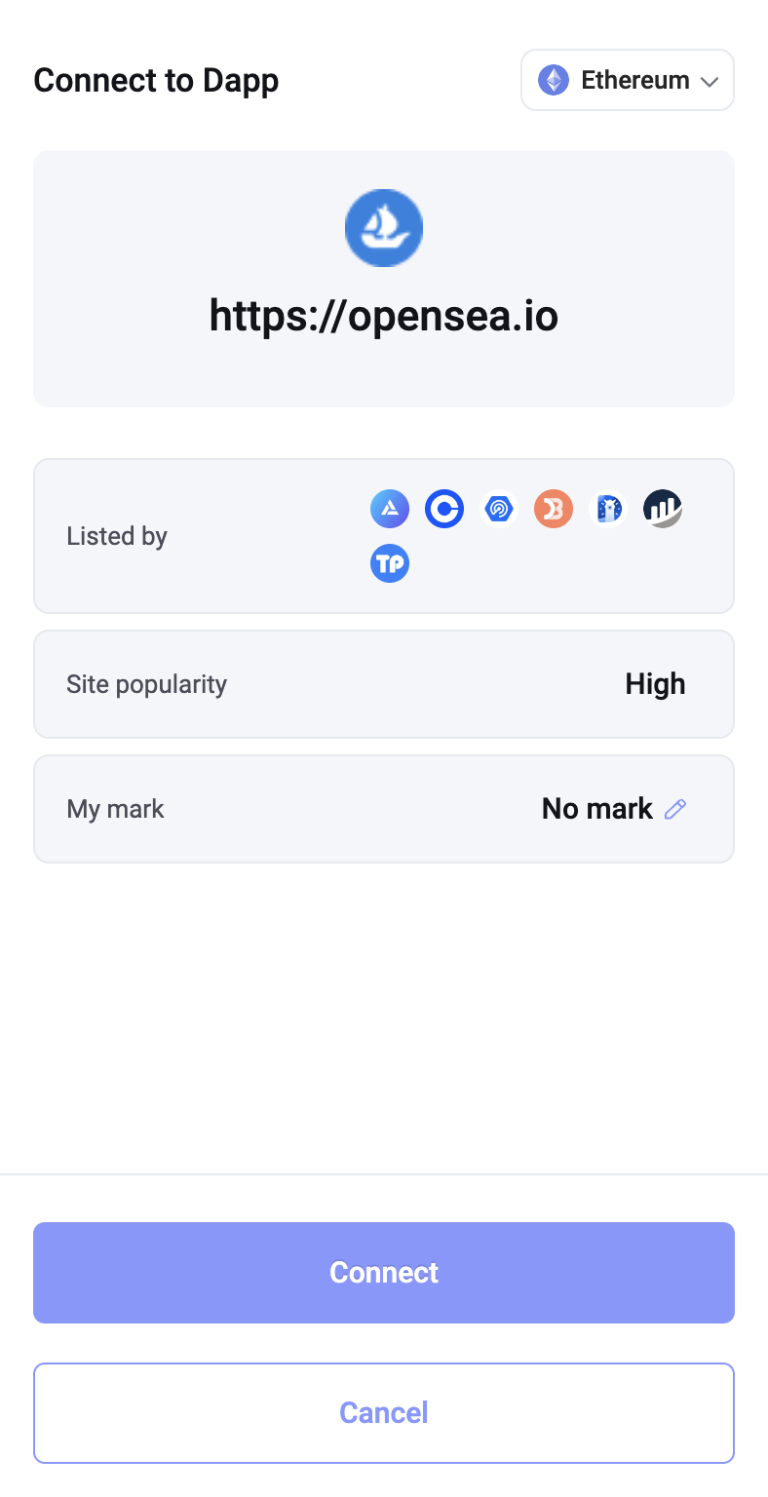768x1497 pixels.
Task: Click the OpenSea sailboat logo
Action: 384,228
